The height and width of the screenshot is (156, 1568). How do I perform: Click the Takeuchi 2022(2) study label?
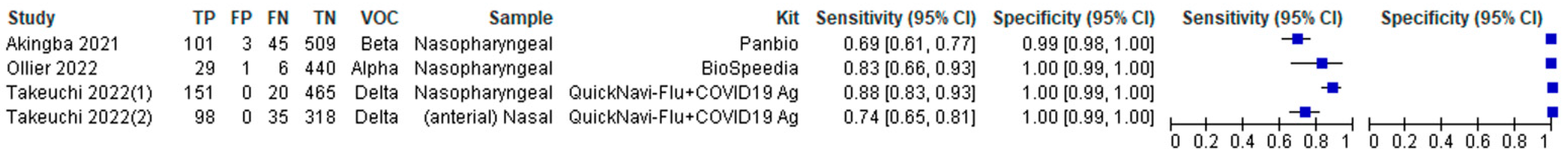79,117
